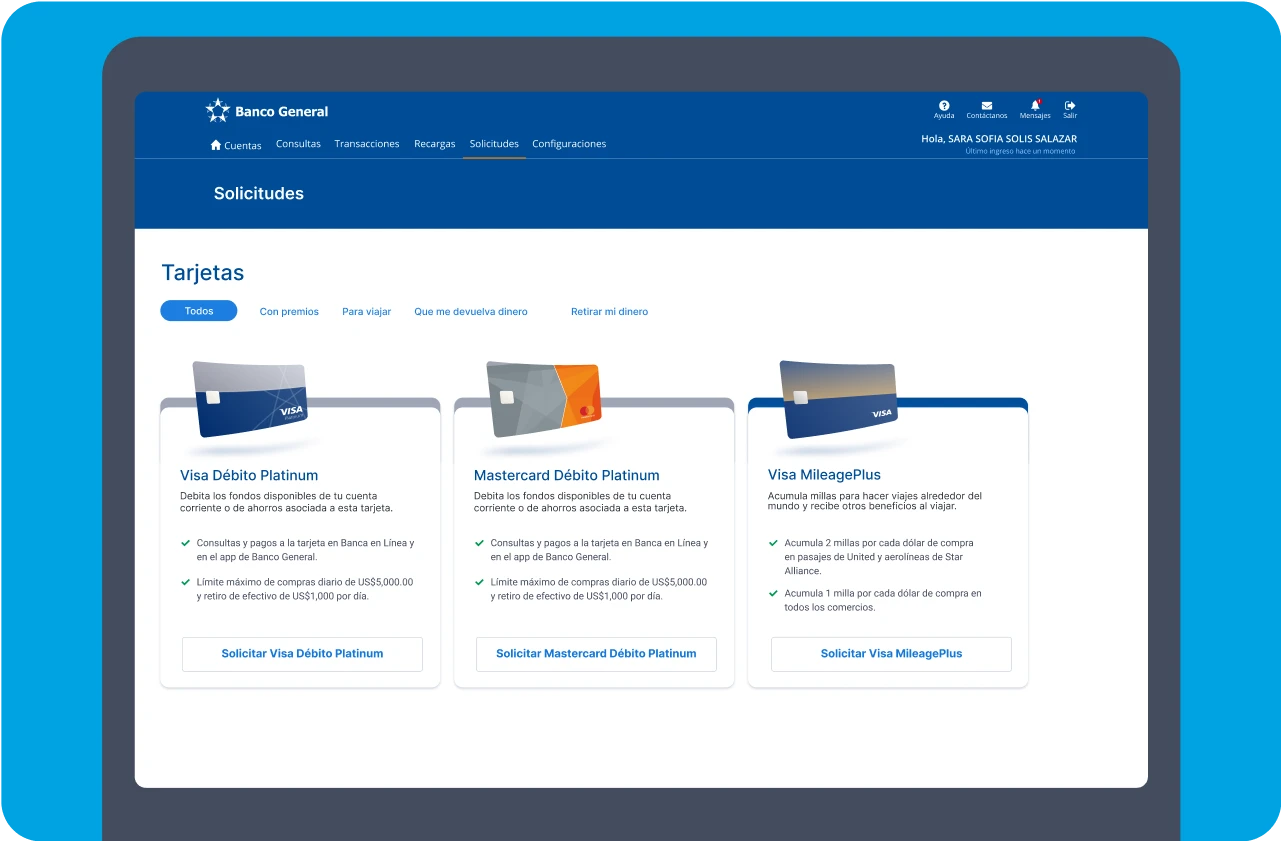Click the Tarjetas section heading
This screenshot has height=841, width=1281.
click(x=203, y=273)
